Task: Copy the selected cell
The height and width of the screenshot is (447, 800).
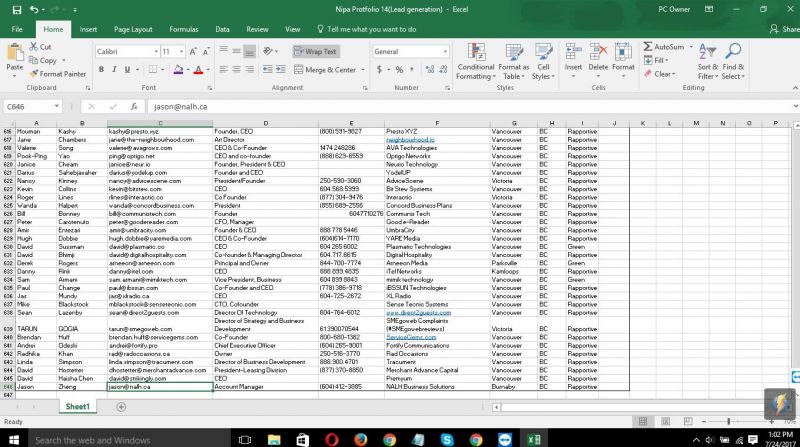Action: click(x=43, y=60)
